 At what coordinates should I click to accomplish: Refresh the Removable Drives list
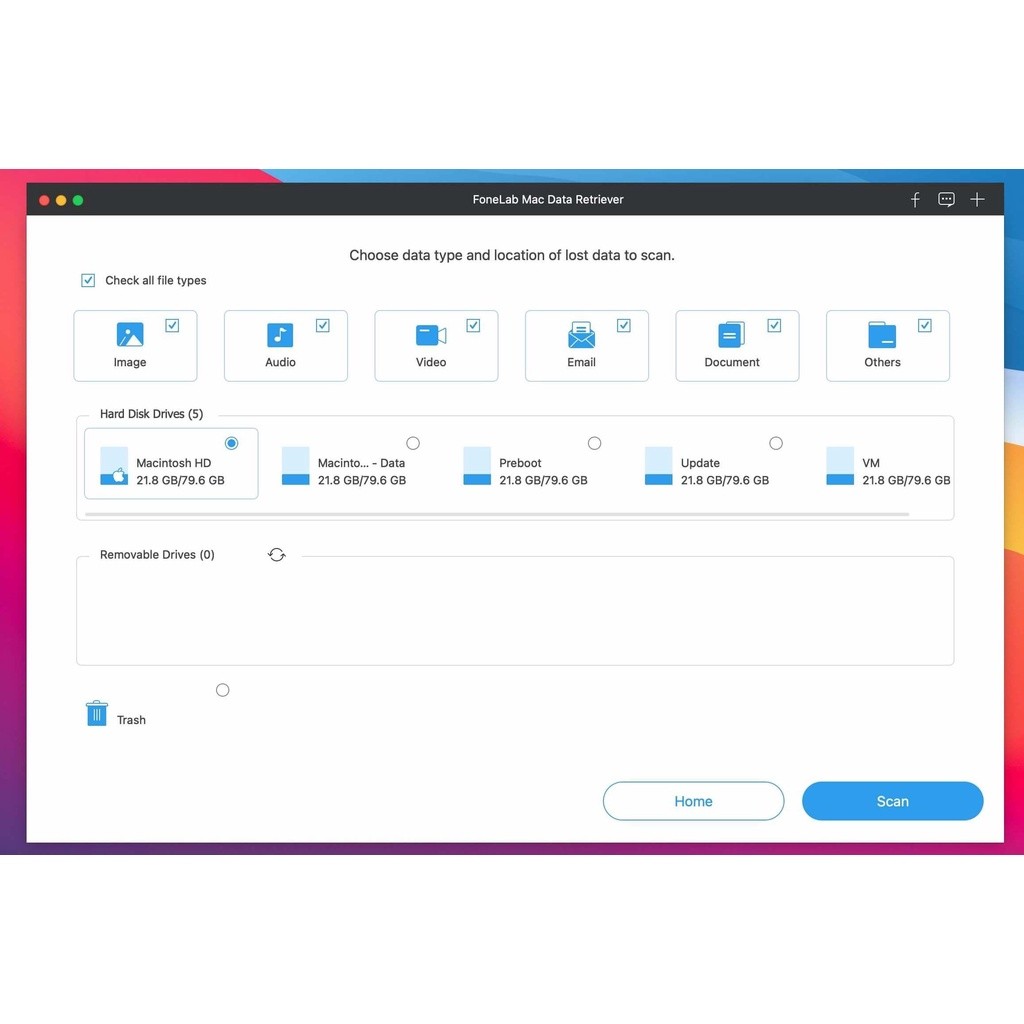coord(277,555)
